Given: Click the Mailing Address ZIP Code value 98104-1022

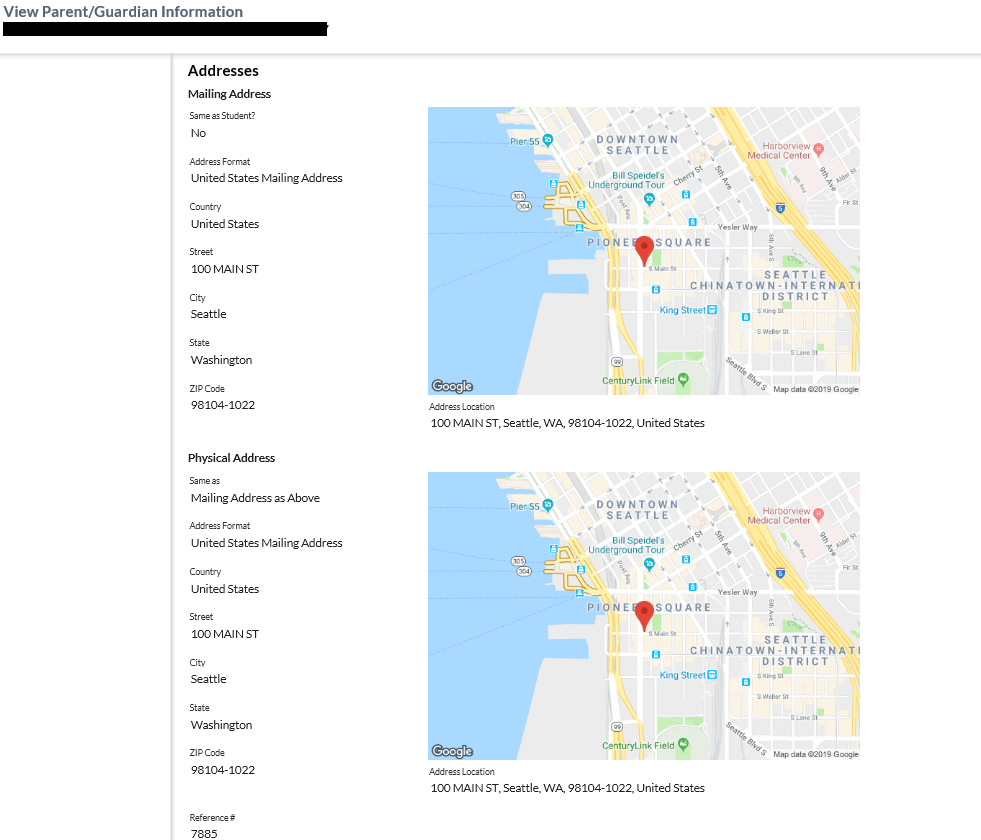Looking at the screenshot, I should [x=223, y=405].
